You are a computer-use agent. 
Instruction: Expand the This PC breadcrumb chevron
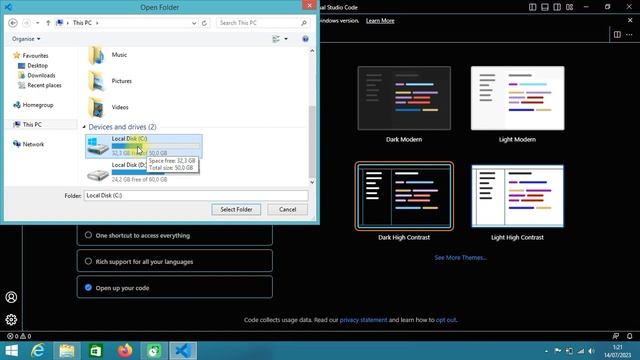97,23
